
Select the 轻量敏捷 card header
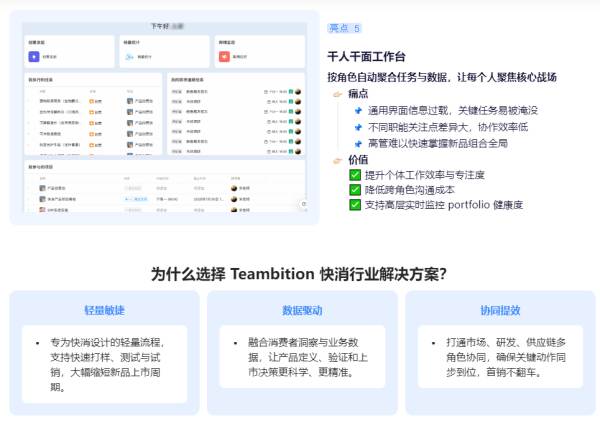(x=105, y=310)
